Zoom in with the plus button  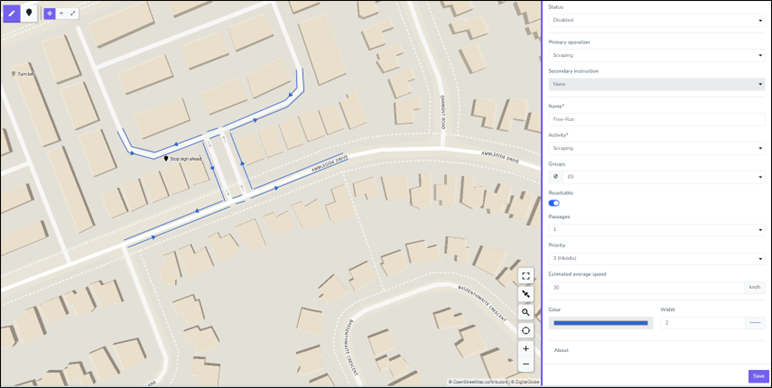[x=526, y=349]
